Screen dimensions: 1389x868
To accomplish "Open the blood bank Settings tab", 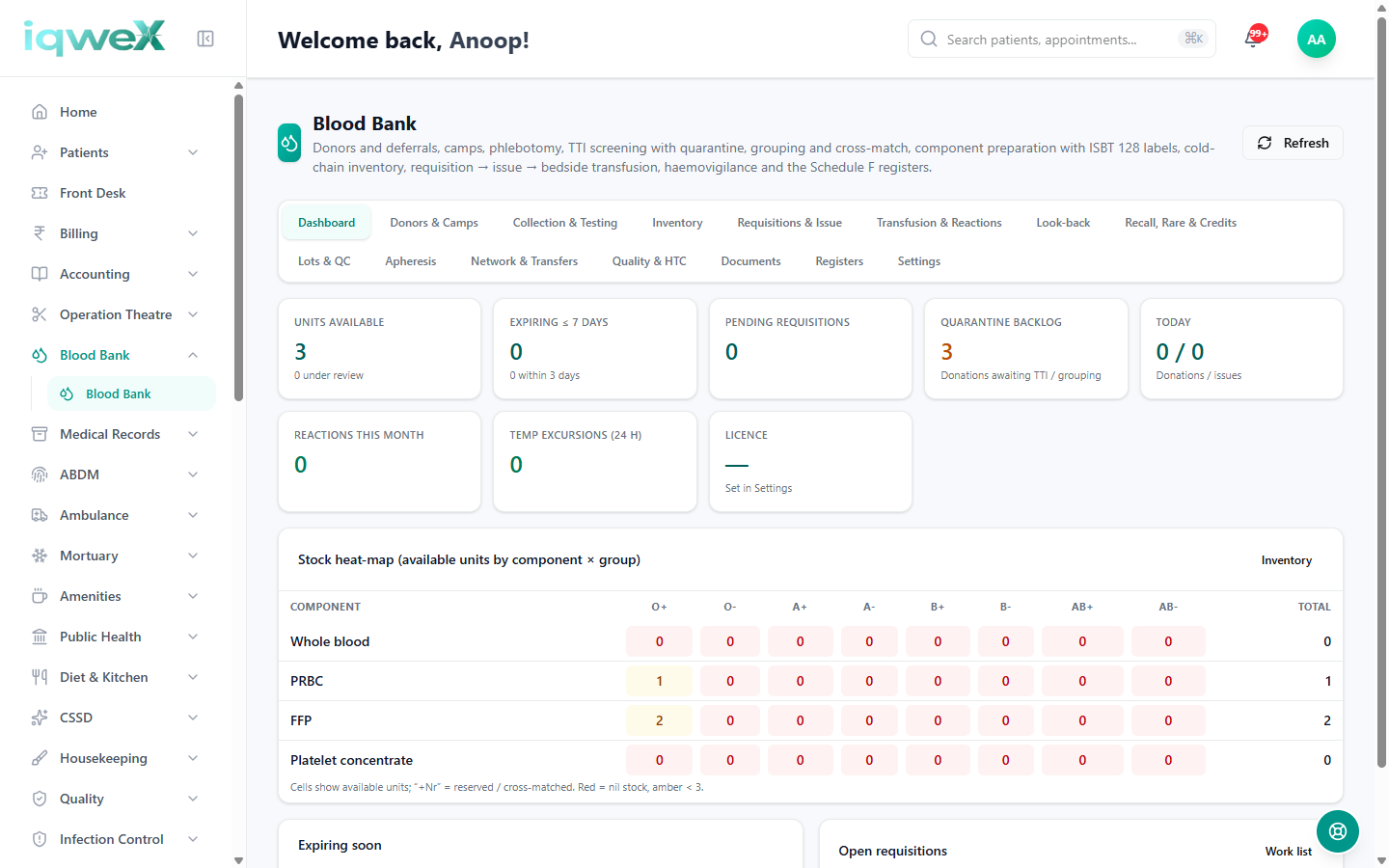I will coord(919,261).
